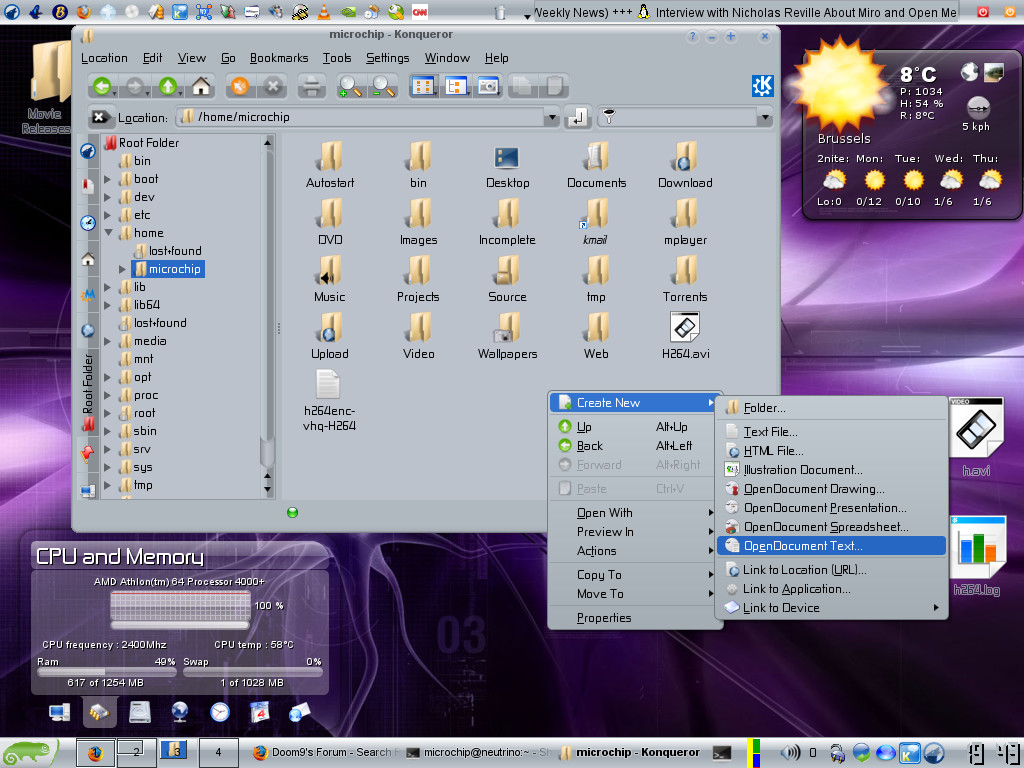The width and height of the screenshot is (1024, 768).
Task: Switch to virtual desktop 4 in pager
Action: [x=218, y=752]
